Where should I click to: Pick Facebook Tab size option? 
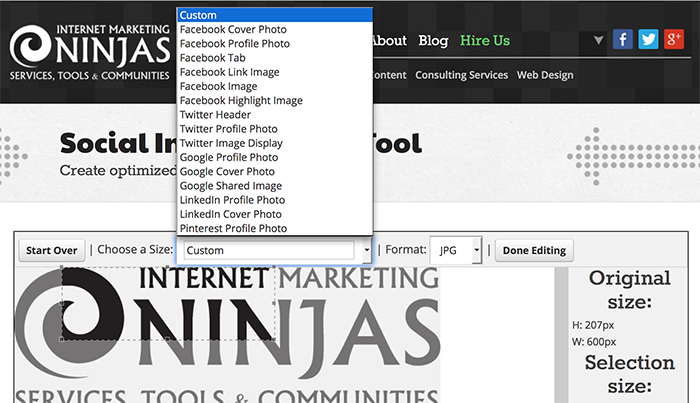click(275, 58)
